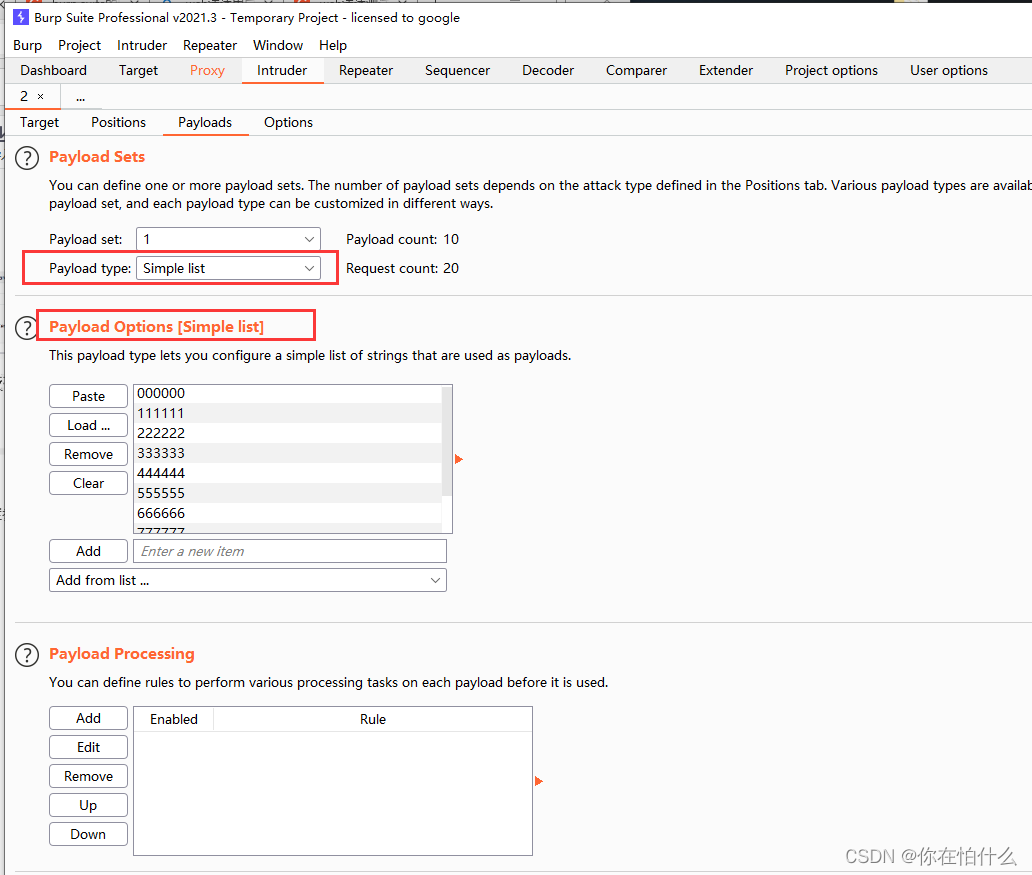This screenshot has height=875, width=1032.
Task: Switch to the main Repeater tab
Action: tap(366, 70)
